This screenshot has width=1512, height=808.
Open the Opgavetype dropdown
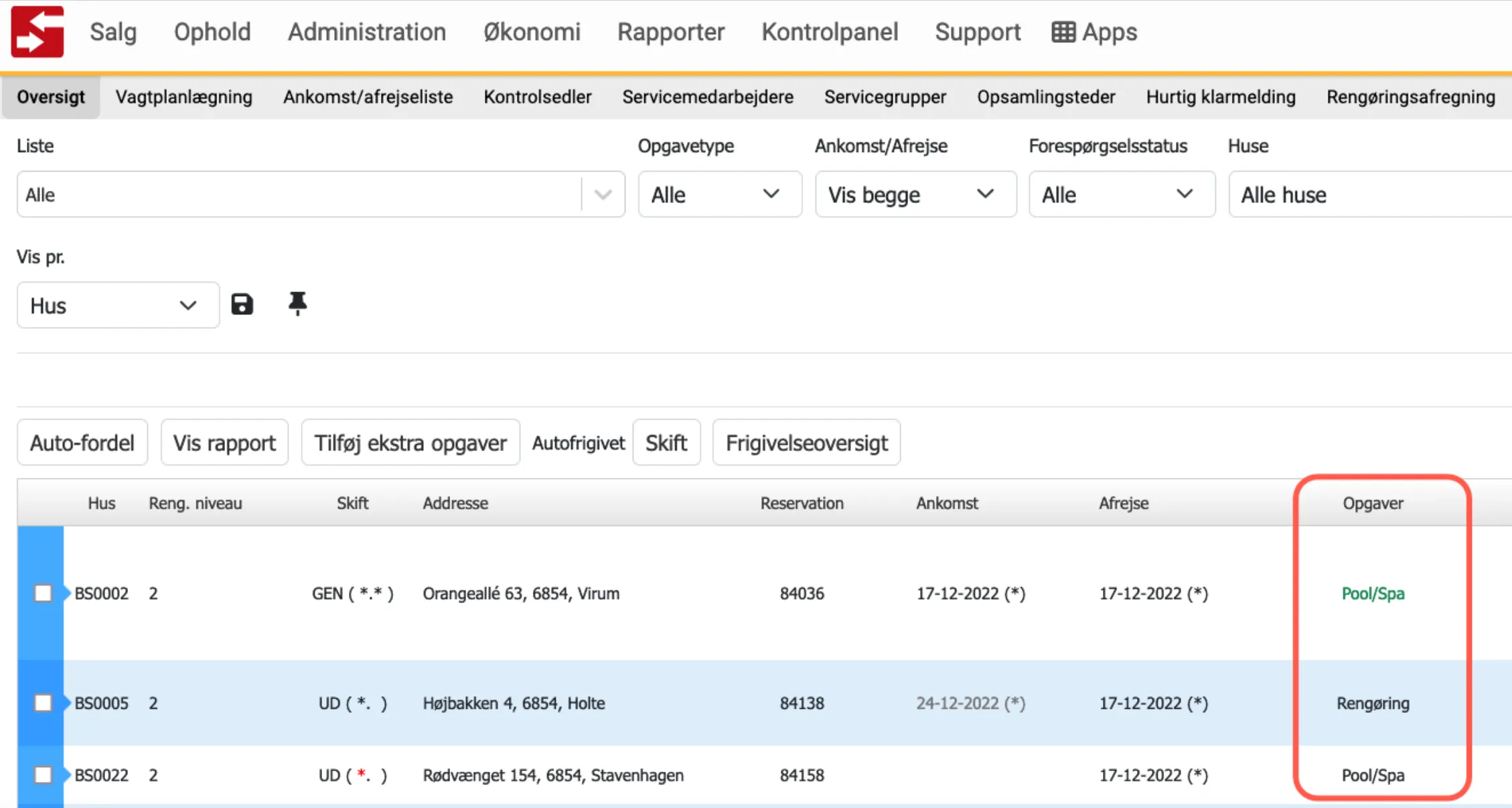(719, 194)
